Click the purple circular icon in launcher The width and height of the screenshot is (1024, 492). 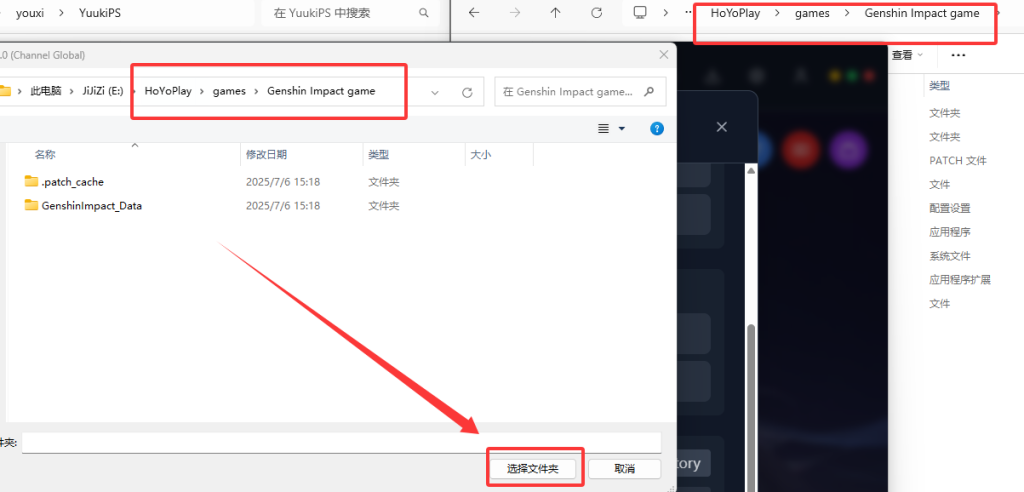tap(848, 150)
